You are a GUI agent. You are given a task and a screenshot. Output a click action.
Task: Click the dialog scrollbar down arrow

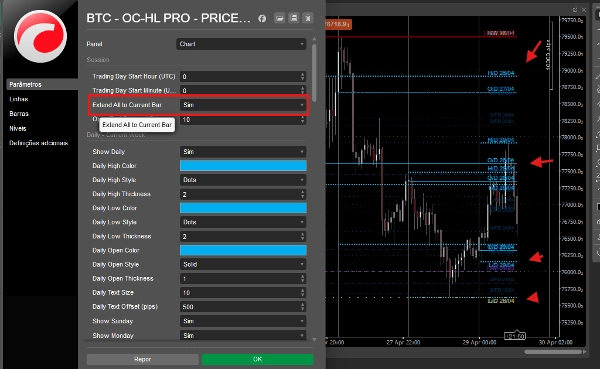314,340
